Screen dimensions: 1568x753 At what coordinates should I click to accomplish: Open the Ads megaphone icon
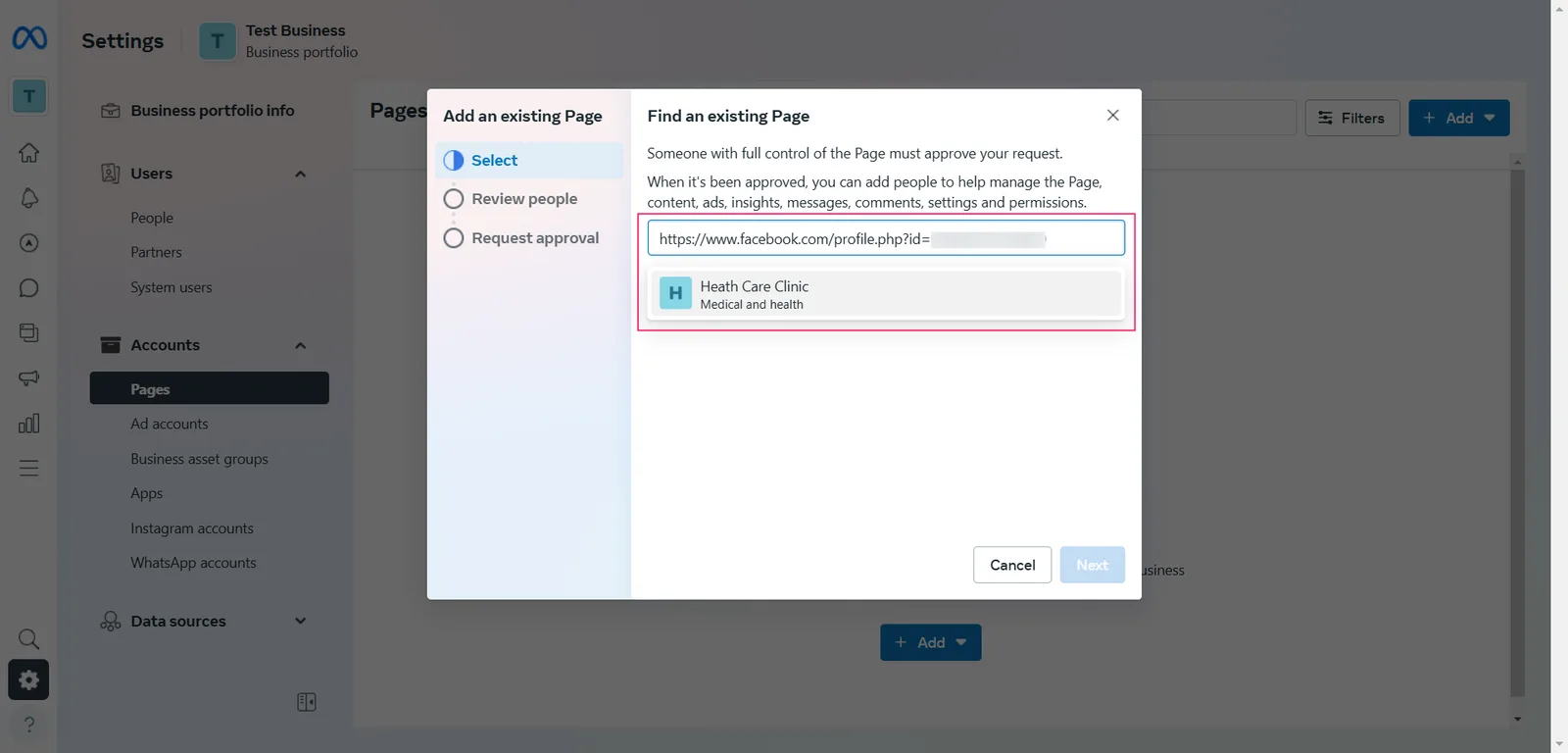pos(29,378)
